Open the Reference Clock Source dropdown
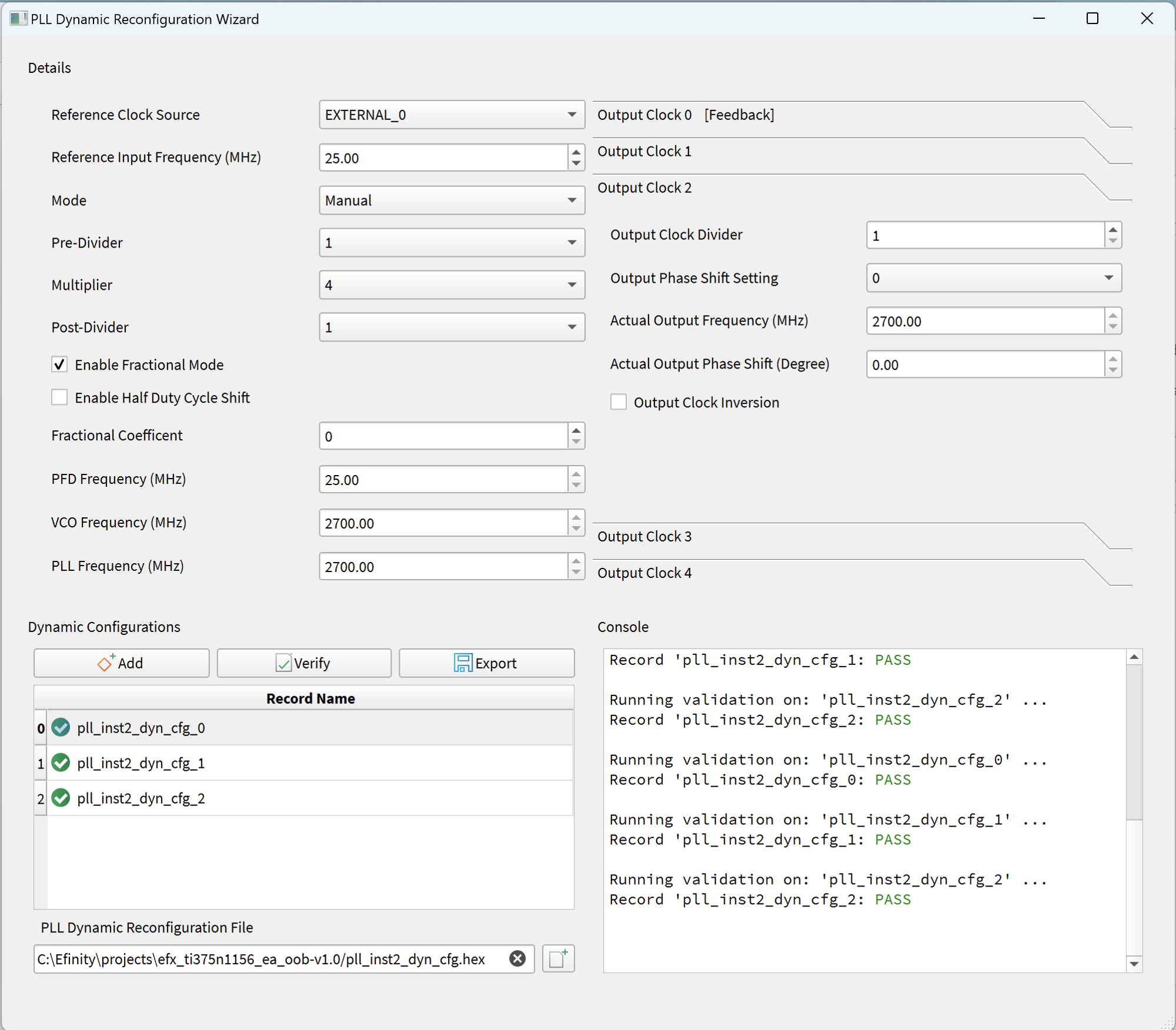 [452, 115]
